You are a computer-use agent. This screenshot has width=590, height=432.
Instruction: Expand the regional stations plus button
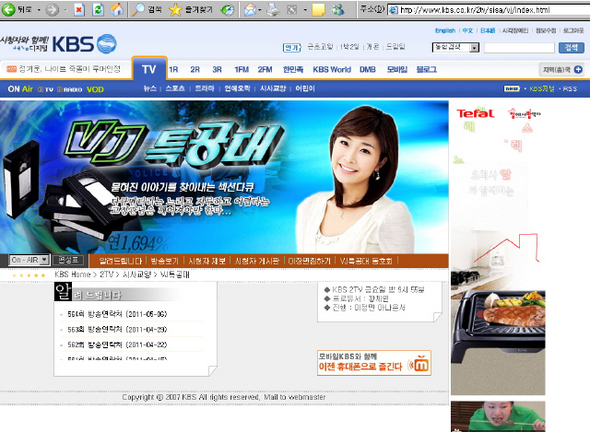(578, 69)
